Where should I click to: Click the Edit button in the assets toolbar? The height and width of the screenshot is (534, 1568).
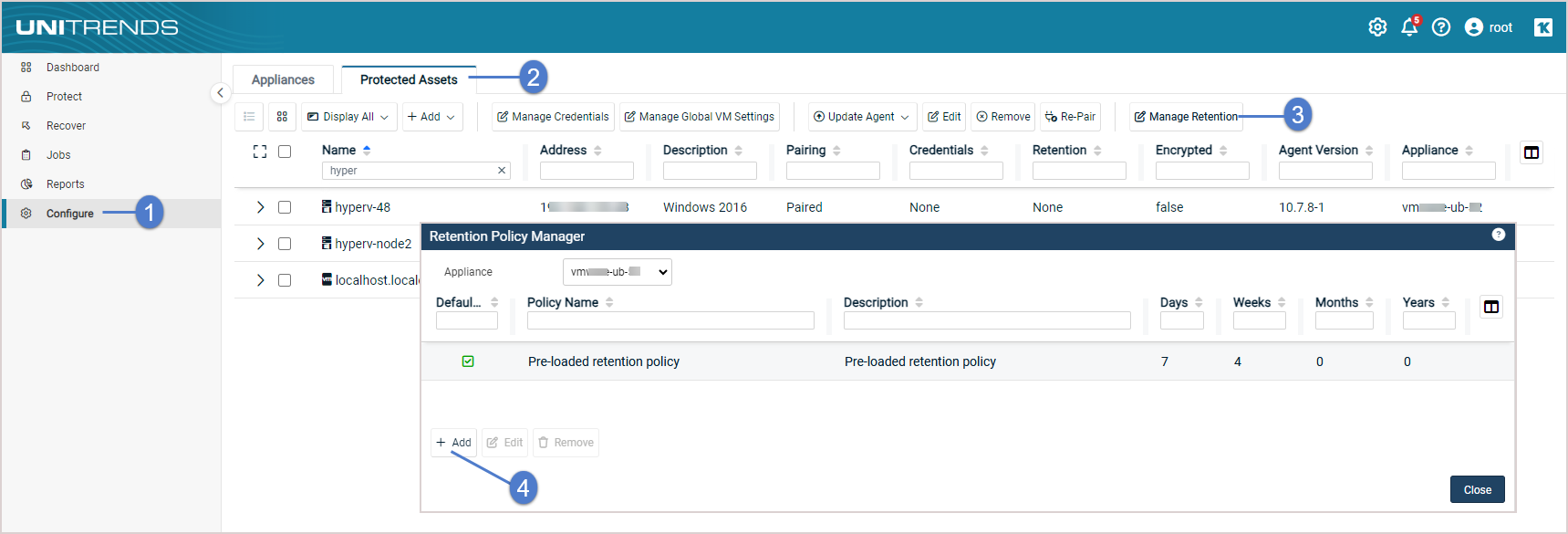coord(944,117)
